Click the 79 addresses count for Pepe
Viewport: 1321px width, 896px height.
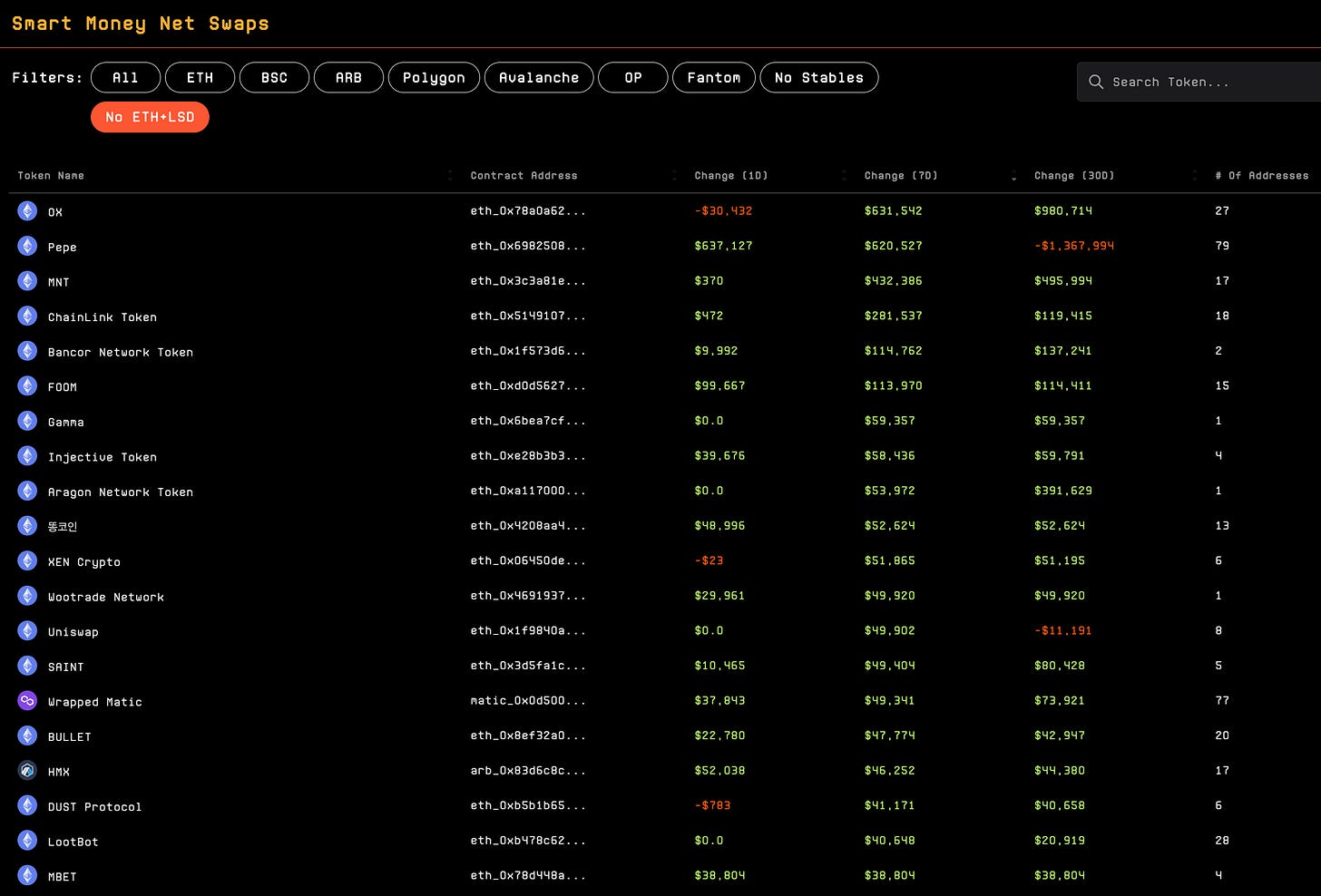point(1222,246)
